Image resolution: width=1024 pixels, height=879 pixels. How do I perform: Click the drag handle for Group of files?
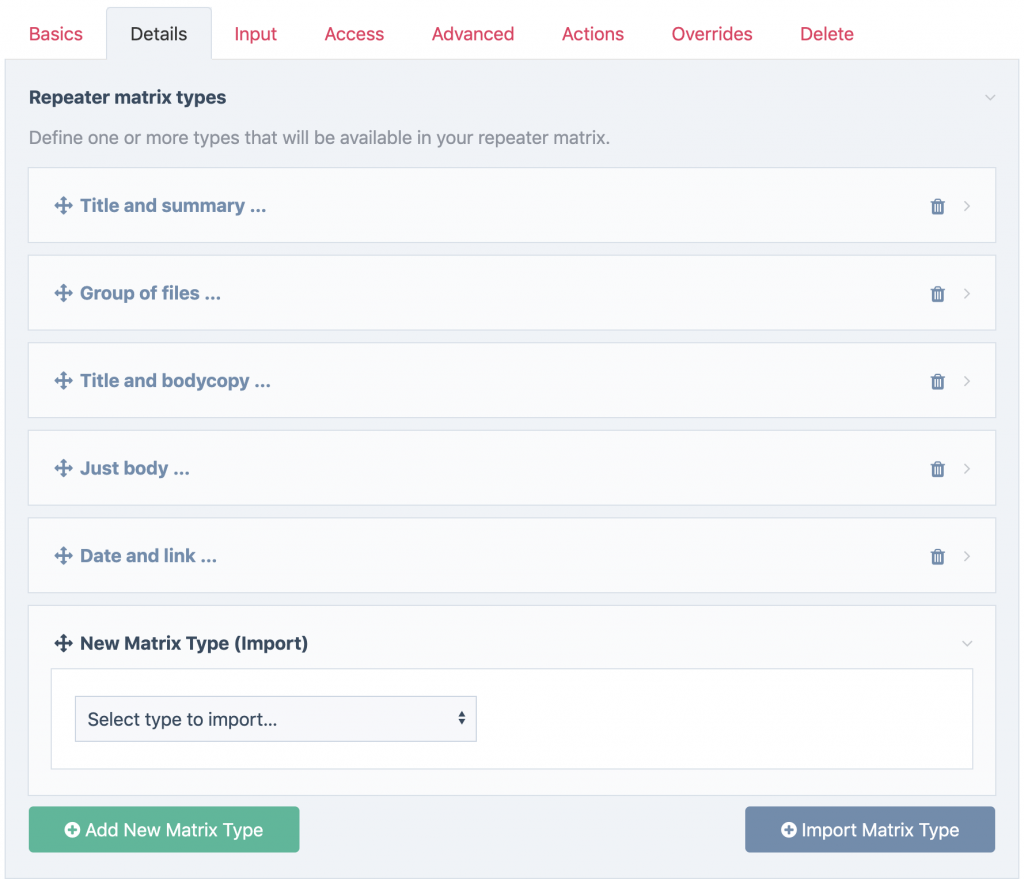click(x=63, y=293)
